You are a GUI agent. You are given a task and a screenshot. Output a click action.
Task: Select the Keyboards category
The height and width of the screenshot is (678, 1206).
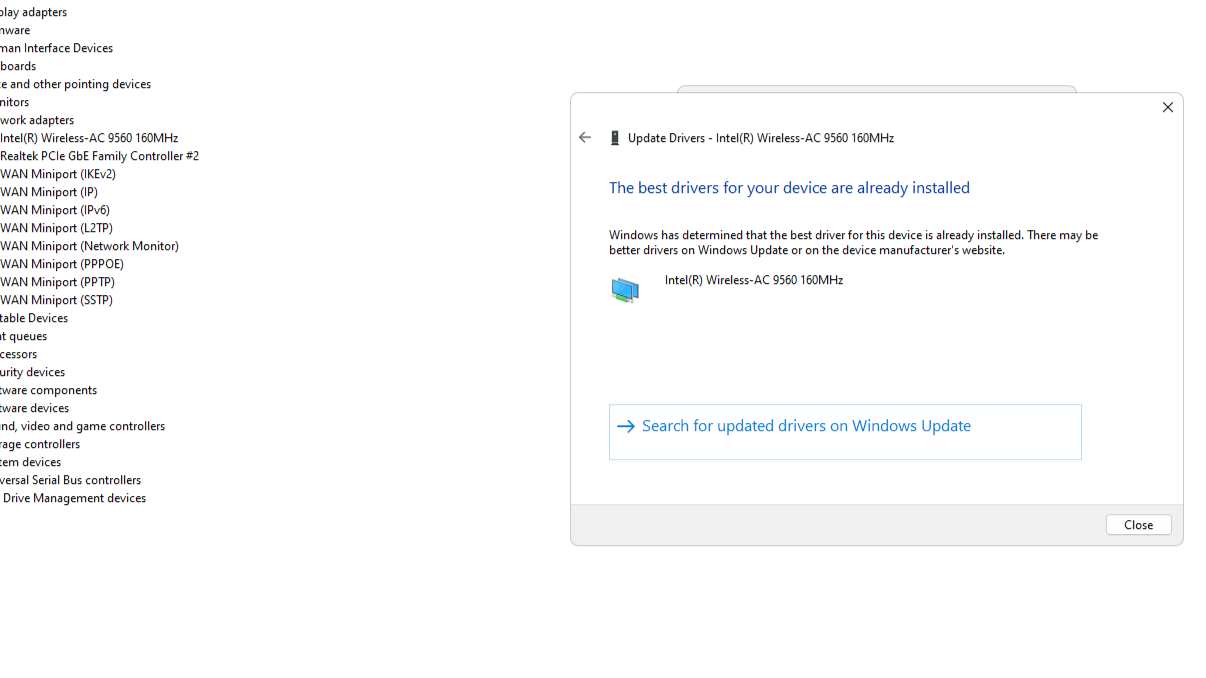18,66
